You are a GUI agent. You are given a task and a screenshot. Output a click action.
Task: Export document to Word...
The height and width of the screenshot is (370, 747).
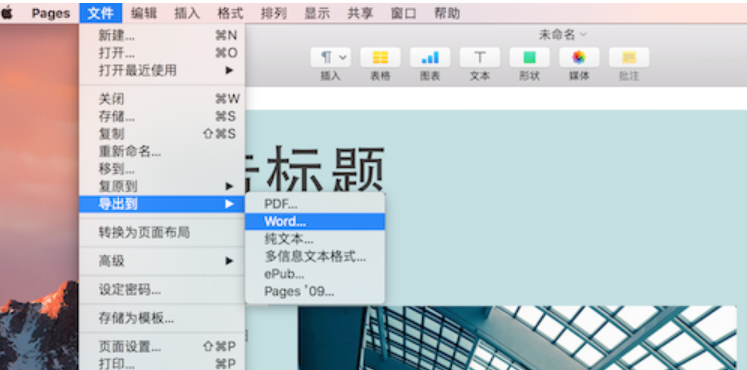click(315, 221)
